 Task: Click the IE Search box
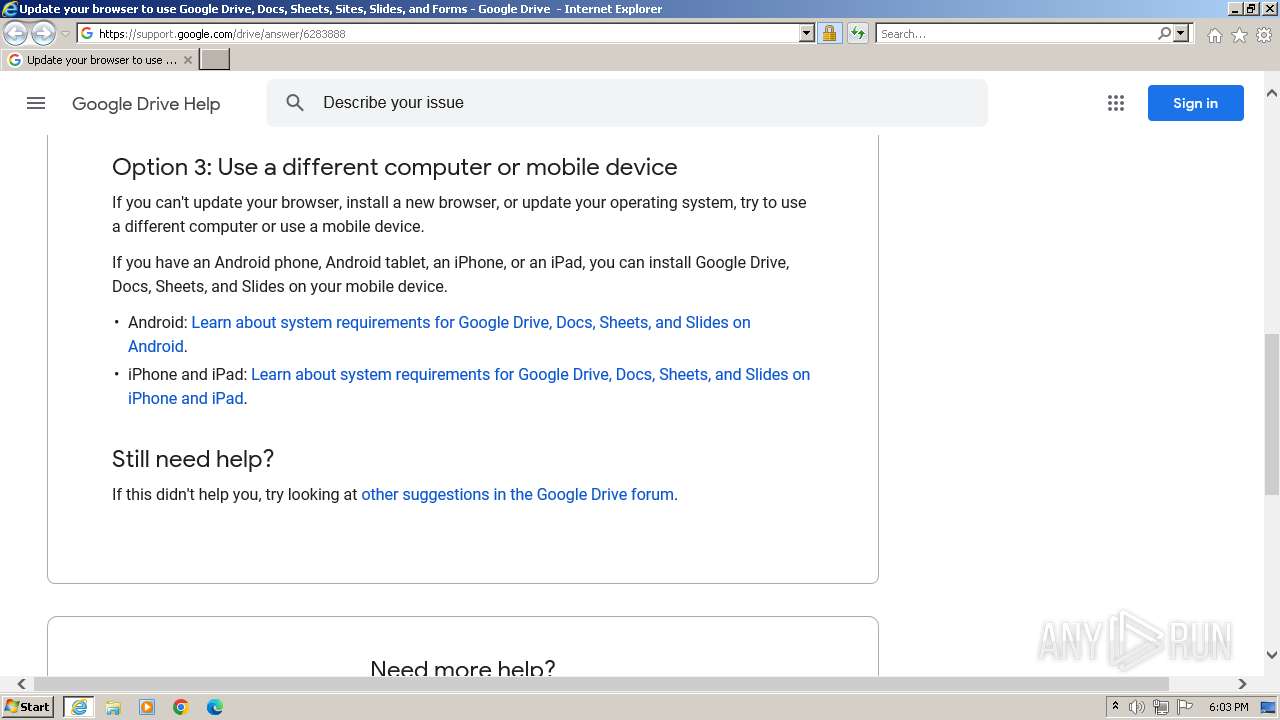[1016, 34]
